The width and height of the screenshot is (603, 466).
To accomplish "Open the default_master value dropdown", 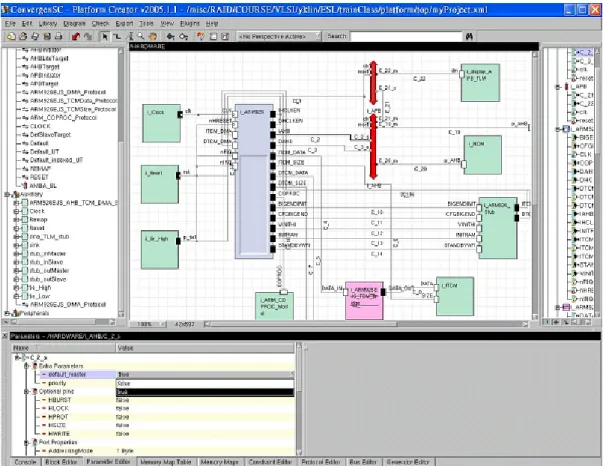I will (x=205, y=374).
